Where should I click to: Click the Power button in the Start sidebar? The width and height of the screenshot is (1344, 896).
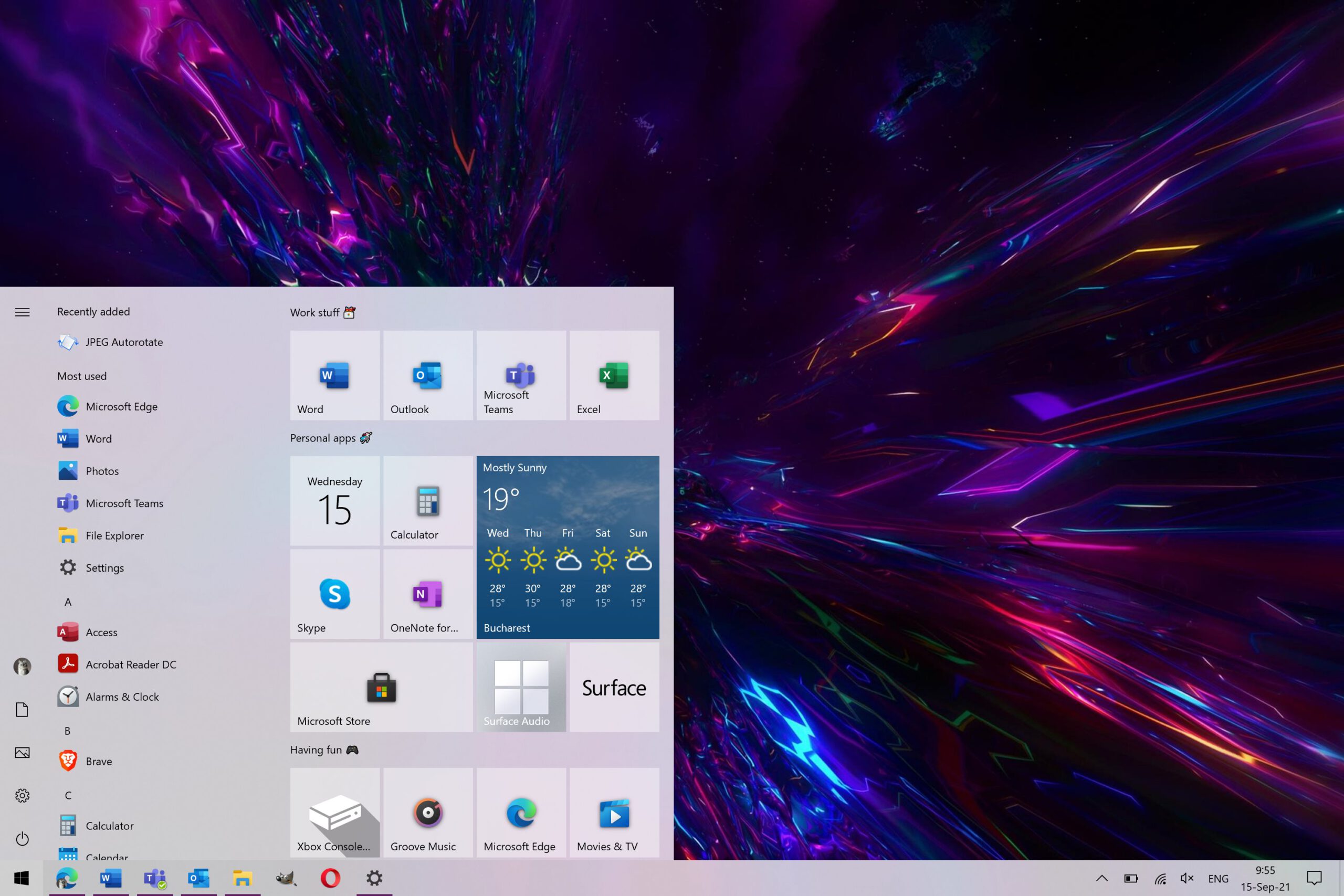coord(22,838)
